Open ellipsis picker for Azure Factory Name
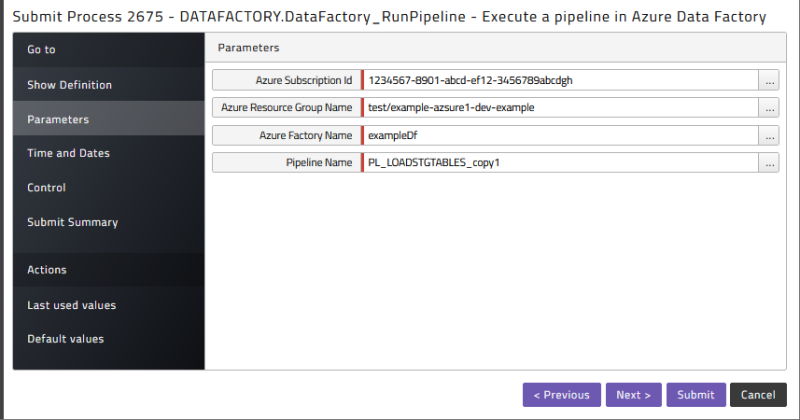This screenshot has height=420, width=800. pos(769,135)
